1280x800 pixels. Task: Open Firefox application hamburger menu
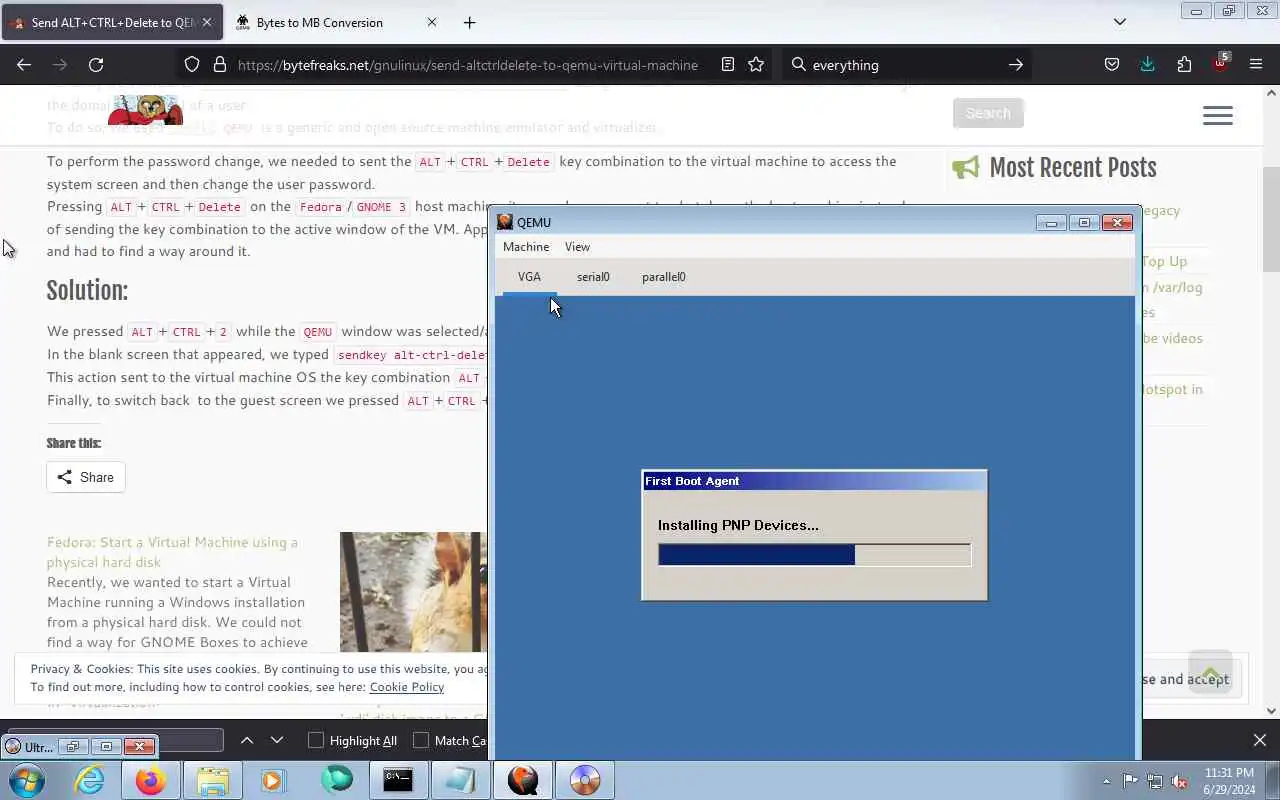(1256, 64)
